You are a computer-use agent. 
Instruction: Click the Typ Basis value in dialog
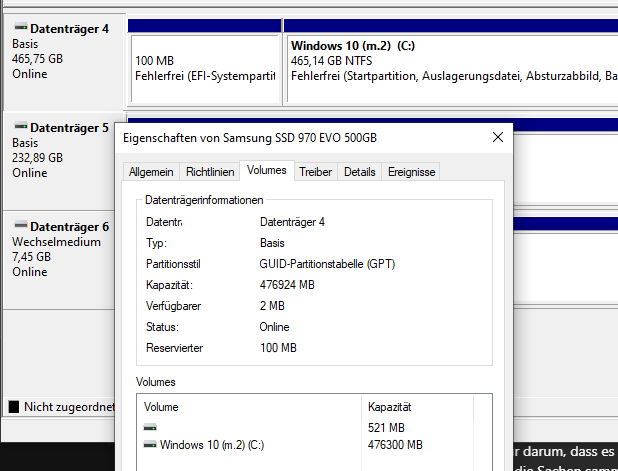coord(272,243)
